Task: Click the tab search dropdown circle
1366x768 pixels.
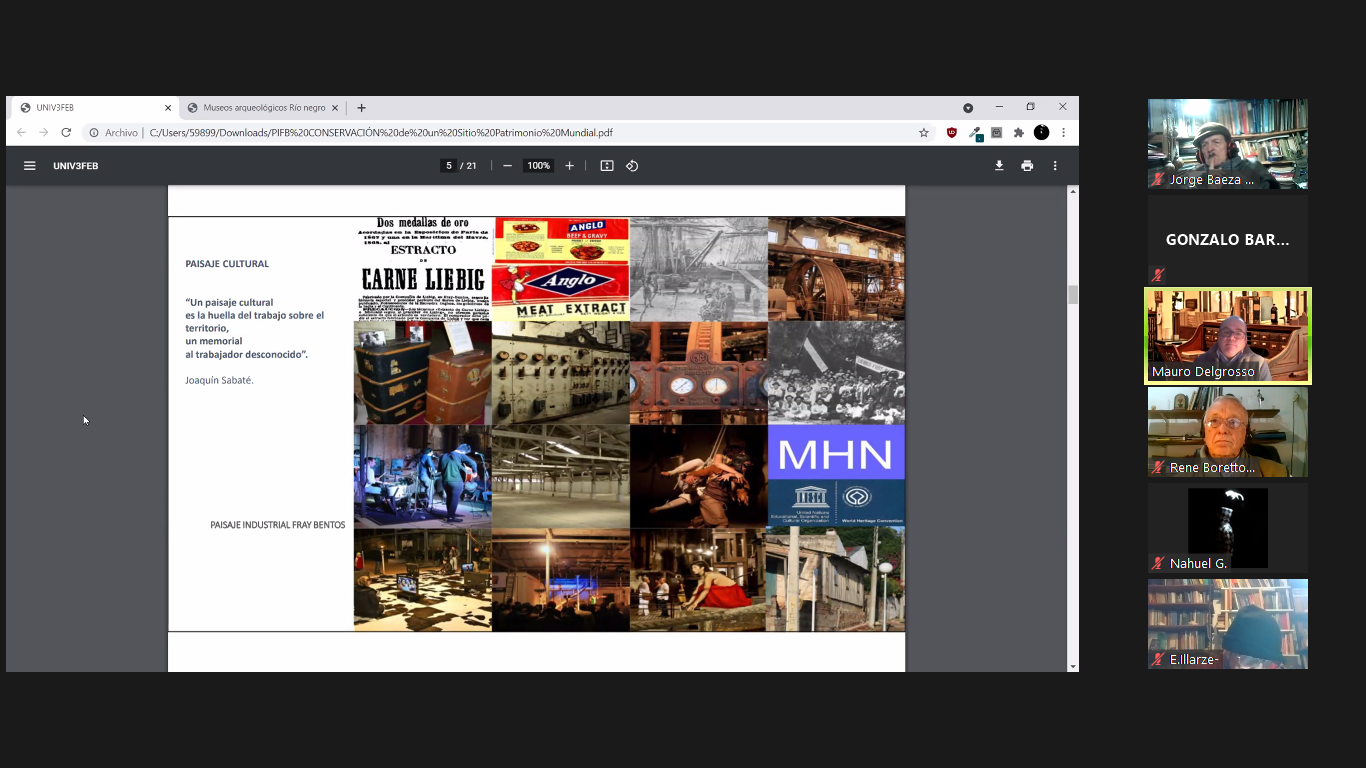Action: coord(968,108)
